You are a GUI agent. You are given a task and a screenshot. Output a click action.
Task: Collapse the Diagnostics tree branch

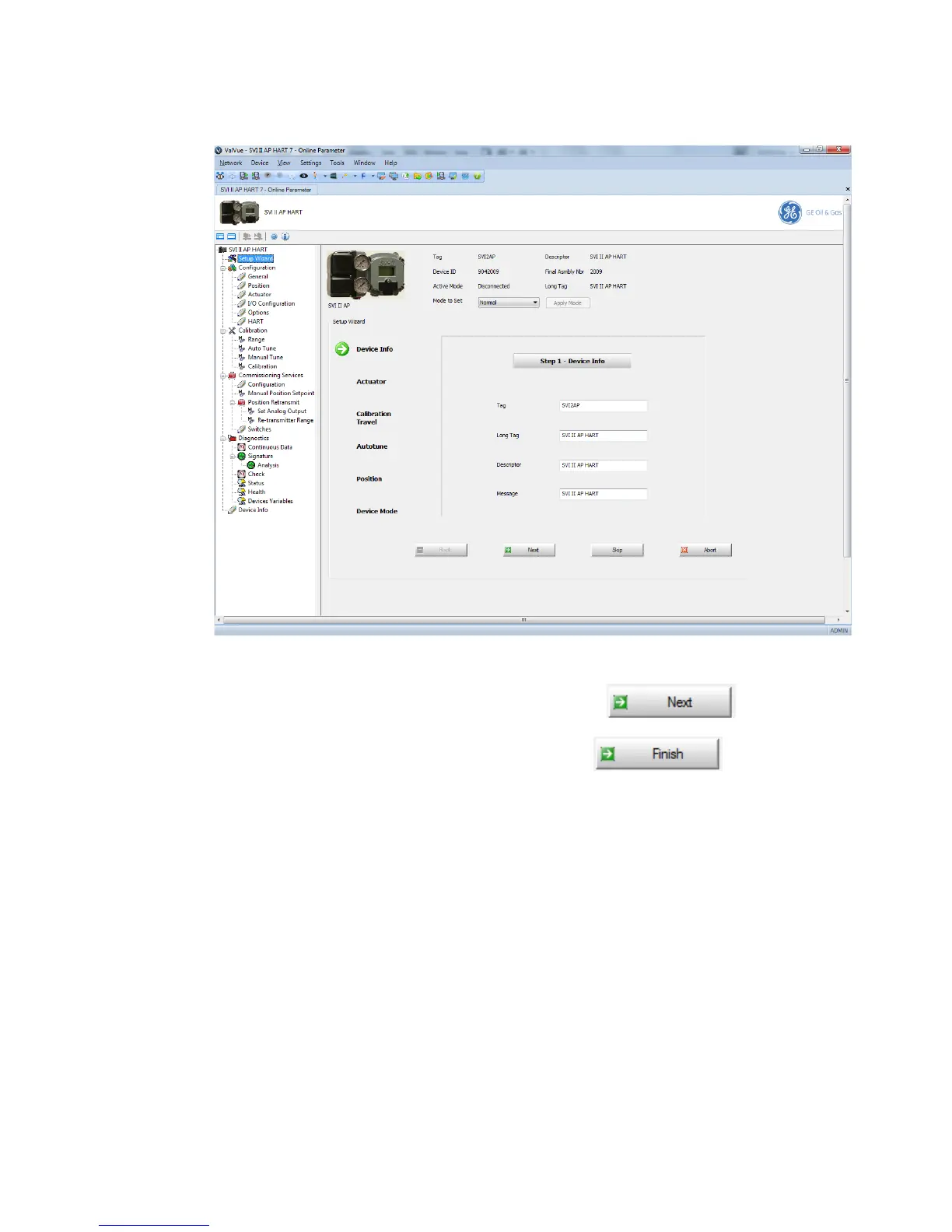(x=223, y=438)
